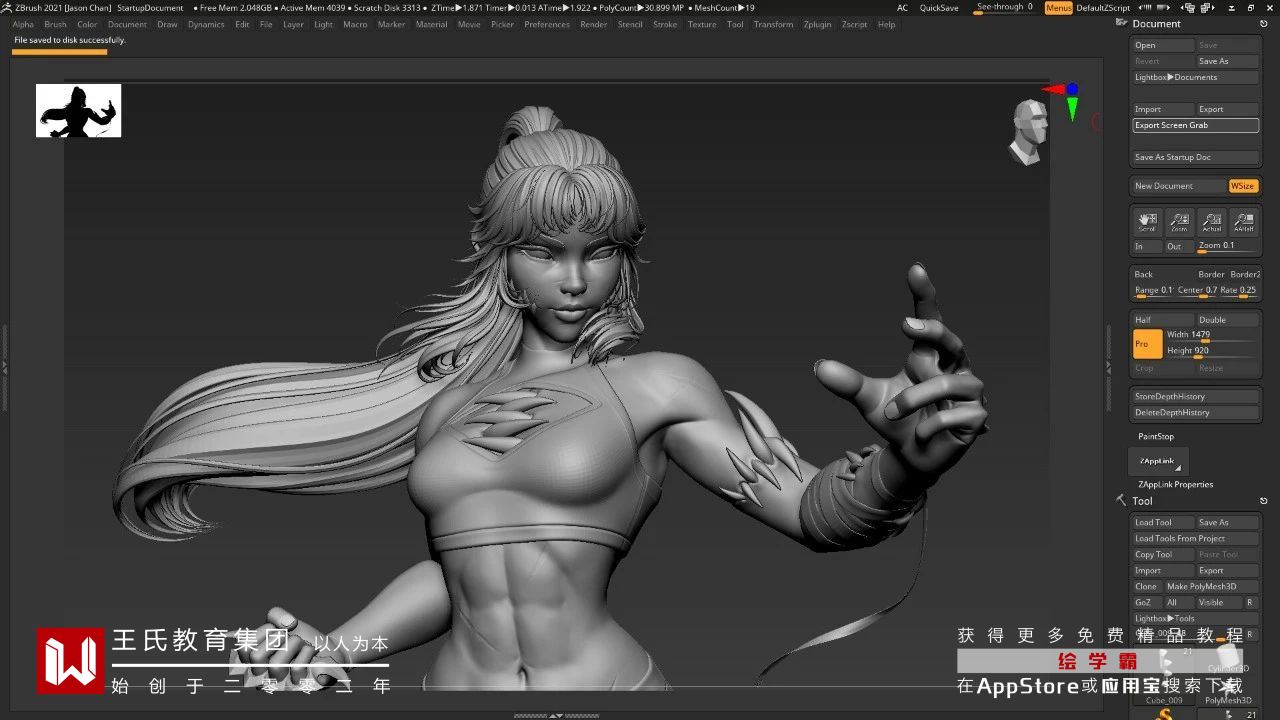Click the Zoom 0.1 slider
Image resolution: width=1280 pixels, height=720 pixels.
pos(1227,246)
